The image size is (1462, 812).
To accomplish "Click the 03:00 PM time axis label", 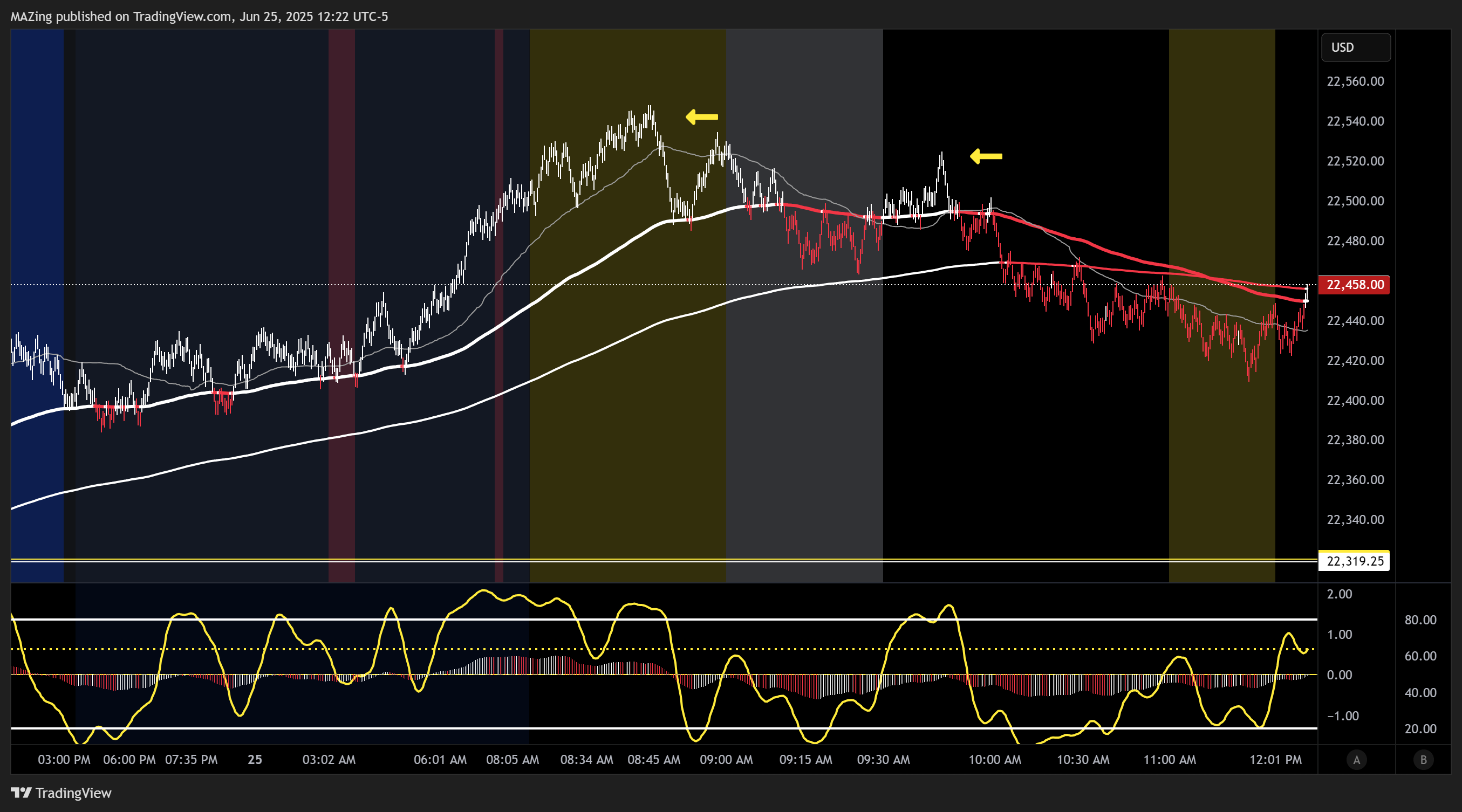I will pyautogui.click(x=64, y=760).
